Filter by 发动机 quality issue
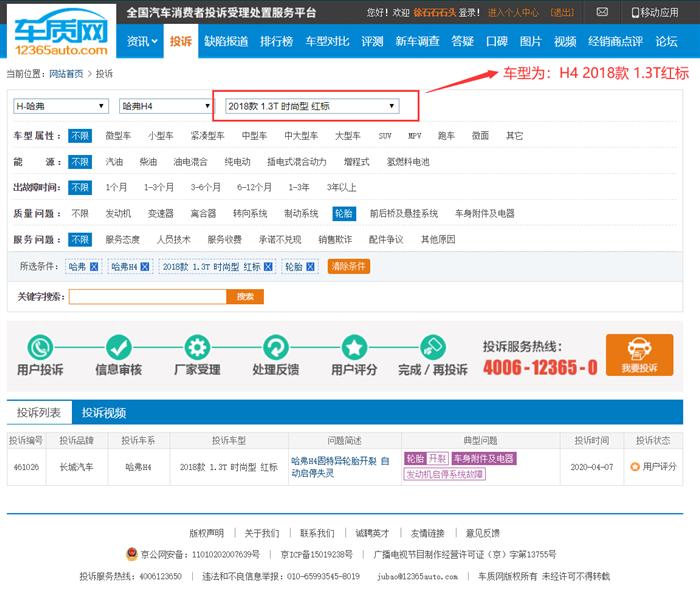This screenshot has width=700, height=590. click(118, 213)
